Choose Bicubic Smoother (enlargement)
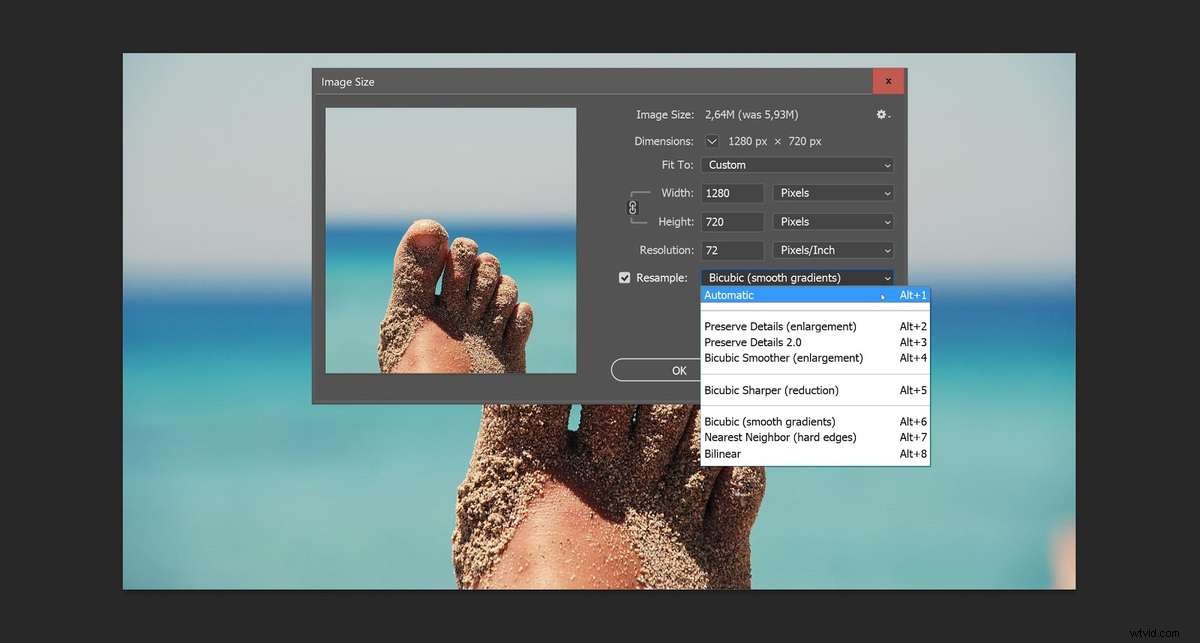 coord(780,358)
